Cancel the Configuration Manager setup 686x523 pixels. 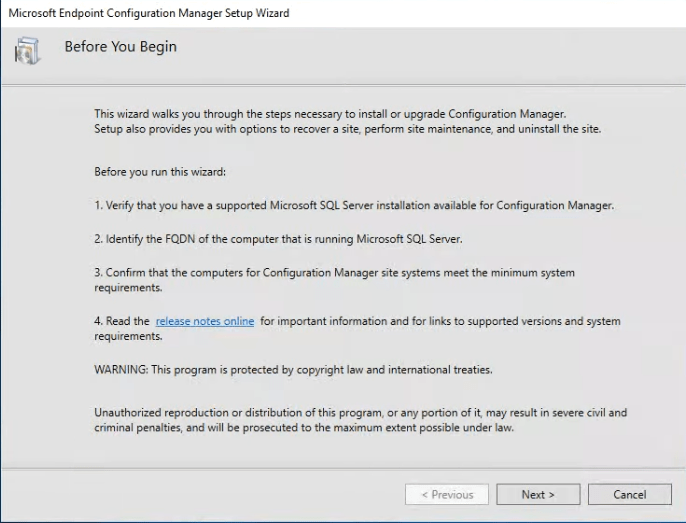(629, 494)
